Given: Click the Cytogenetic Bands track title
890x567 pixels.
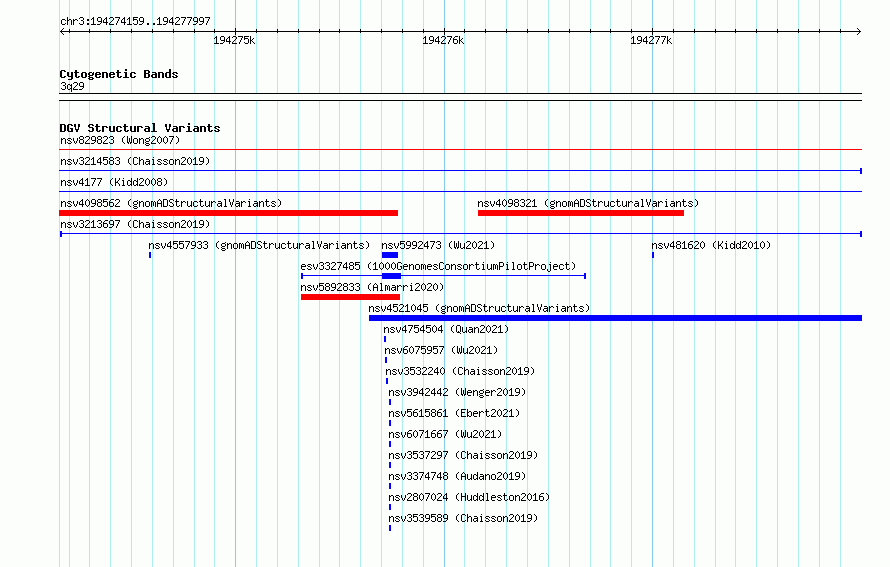Looking at the screenshot, I should tap(119, 74).
